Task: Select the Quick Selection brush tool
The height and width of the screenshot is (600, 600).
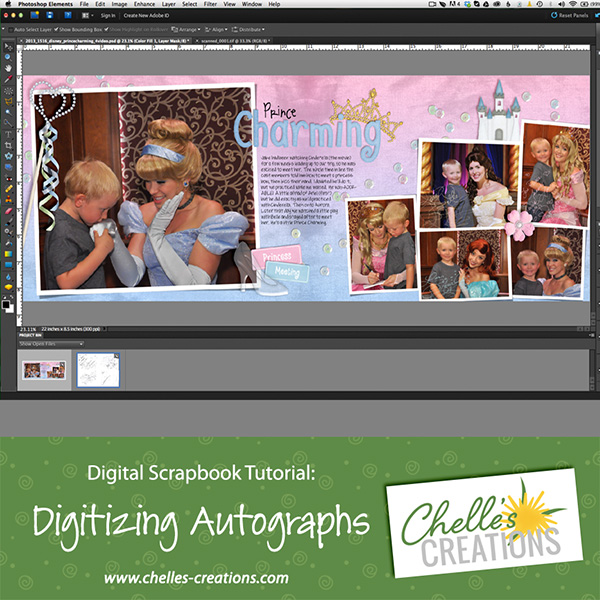Action: (x=8, y=123)
